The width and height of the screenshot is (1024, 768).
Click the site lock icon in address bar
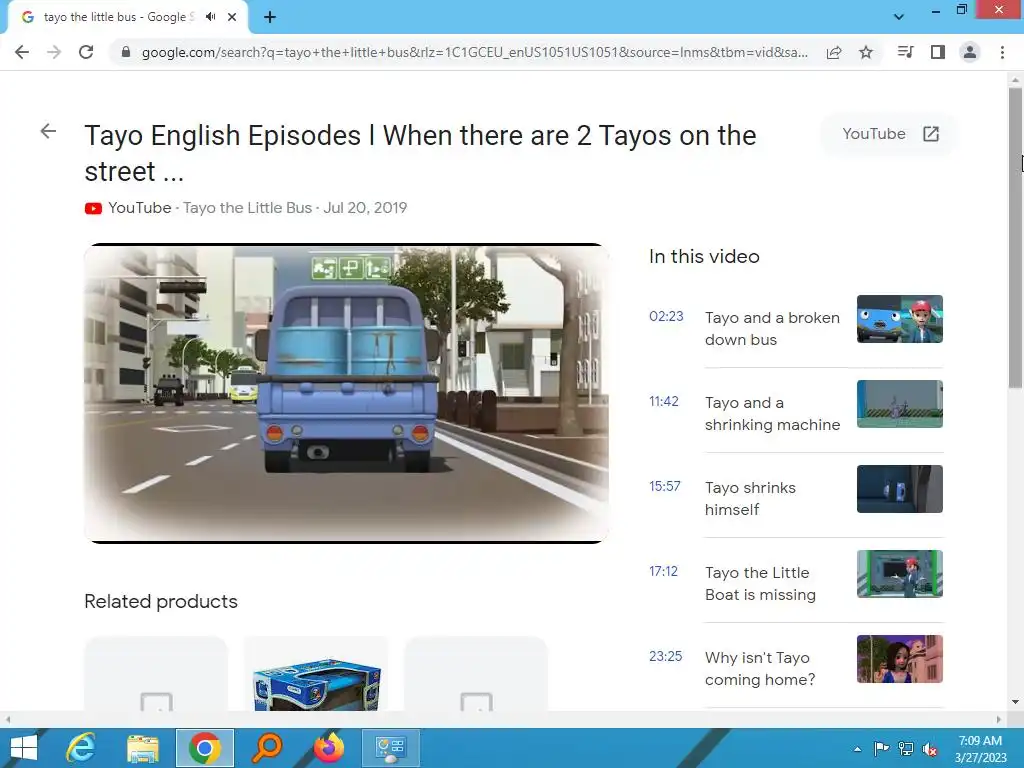coord(126,52)
